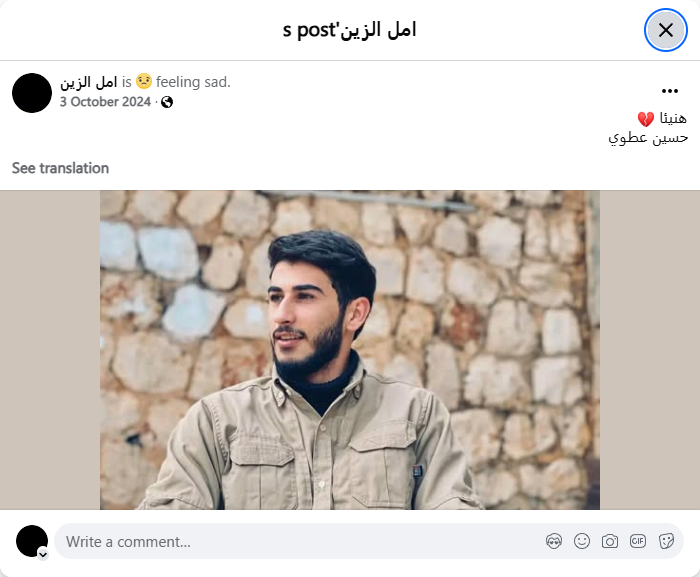The image size is (700, 577).
Task: Open the post author's profile picture
Action: coord(32,93)
